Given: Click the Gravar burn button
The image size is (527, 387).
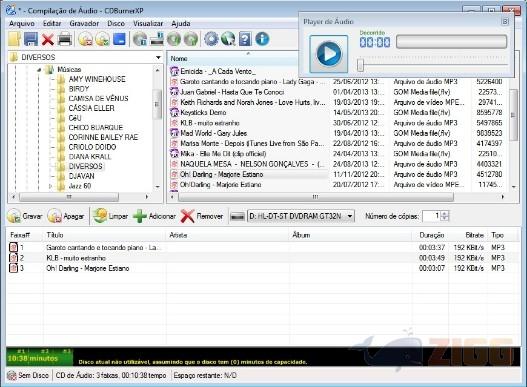Looking at the screenshot, I should [x=25, y=216].
